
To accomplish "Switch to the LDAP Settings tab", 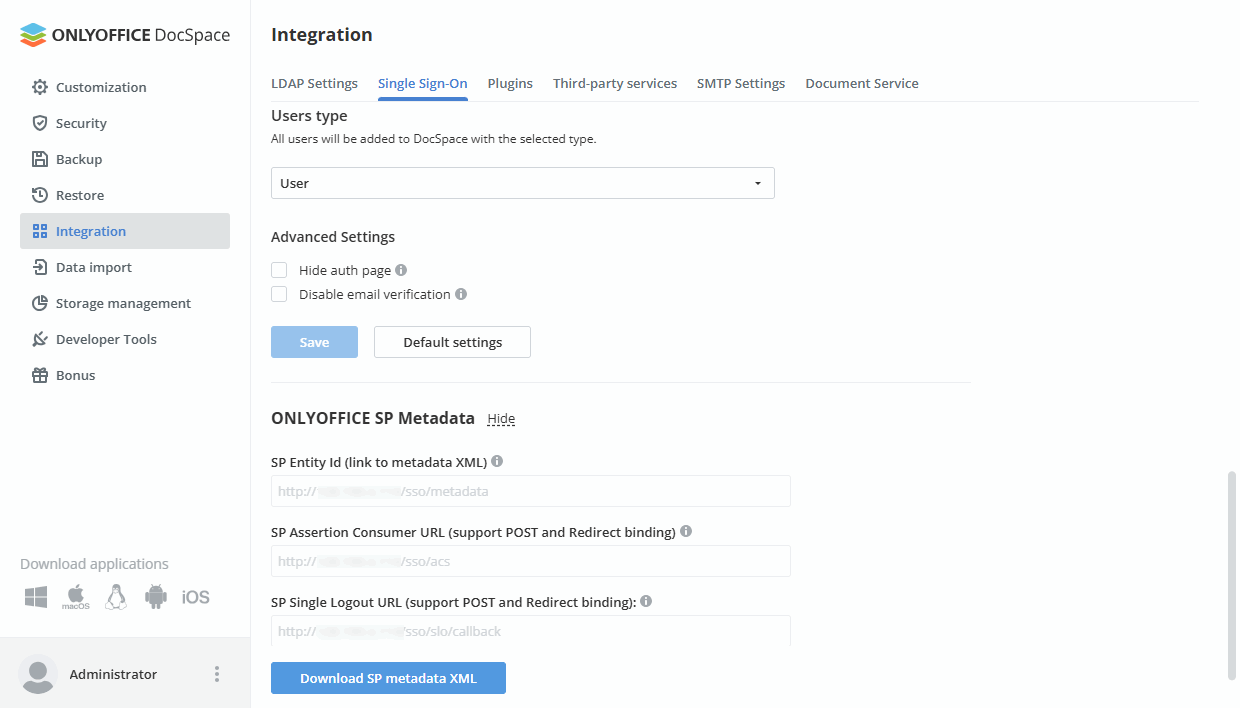I will pos(314,83).
